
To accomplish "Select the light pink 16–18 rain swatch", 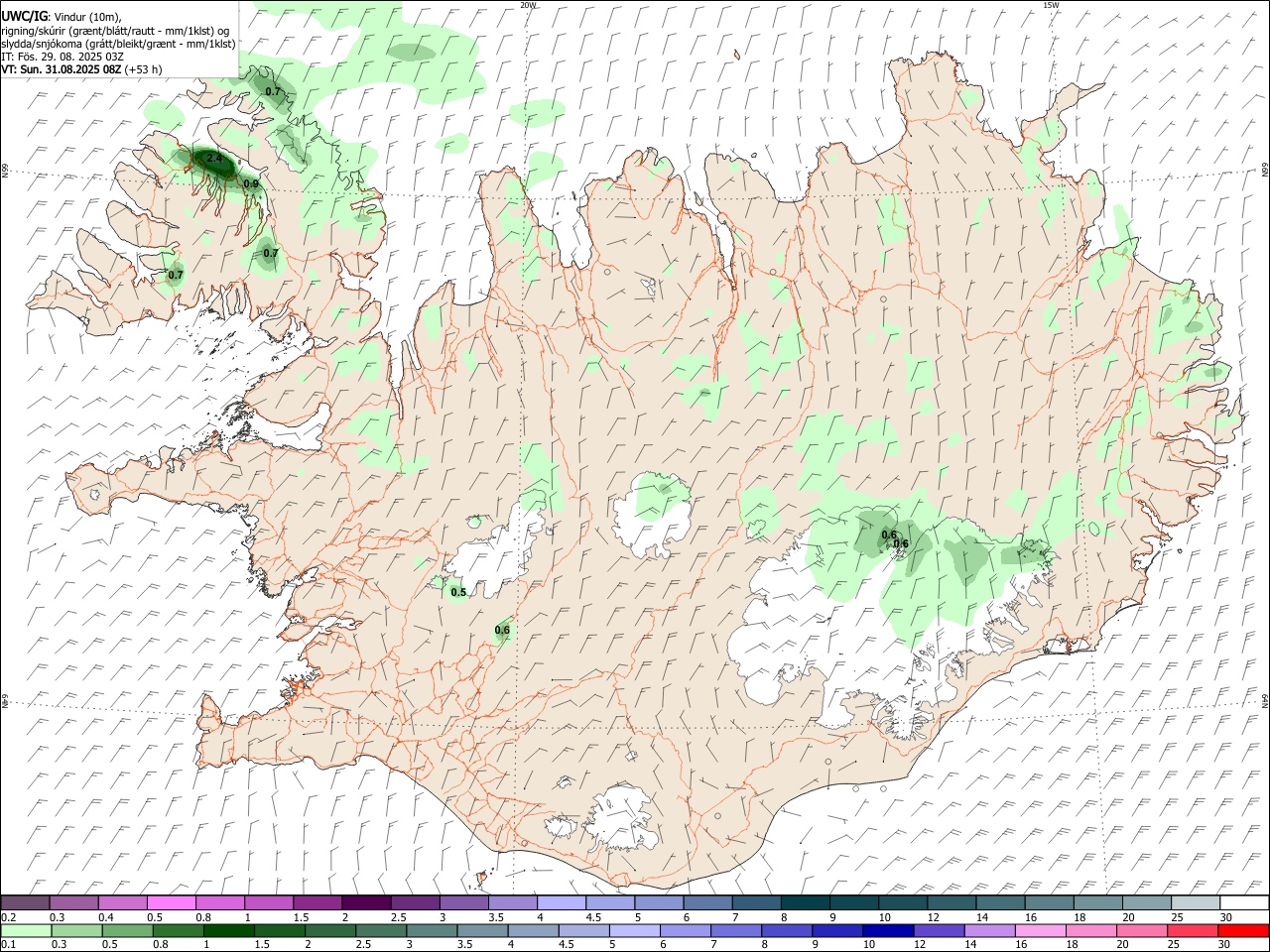I will click(x=1039, y=930).
